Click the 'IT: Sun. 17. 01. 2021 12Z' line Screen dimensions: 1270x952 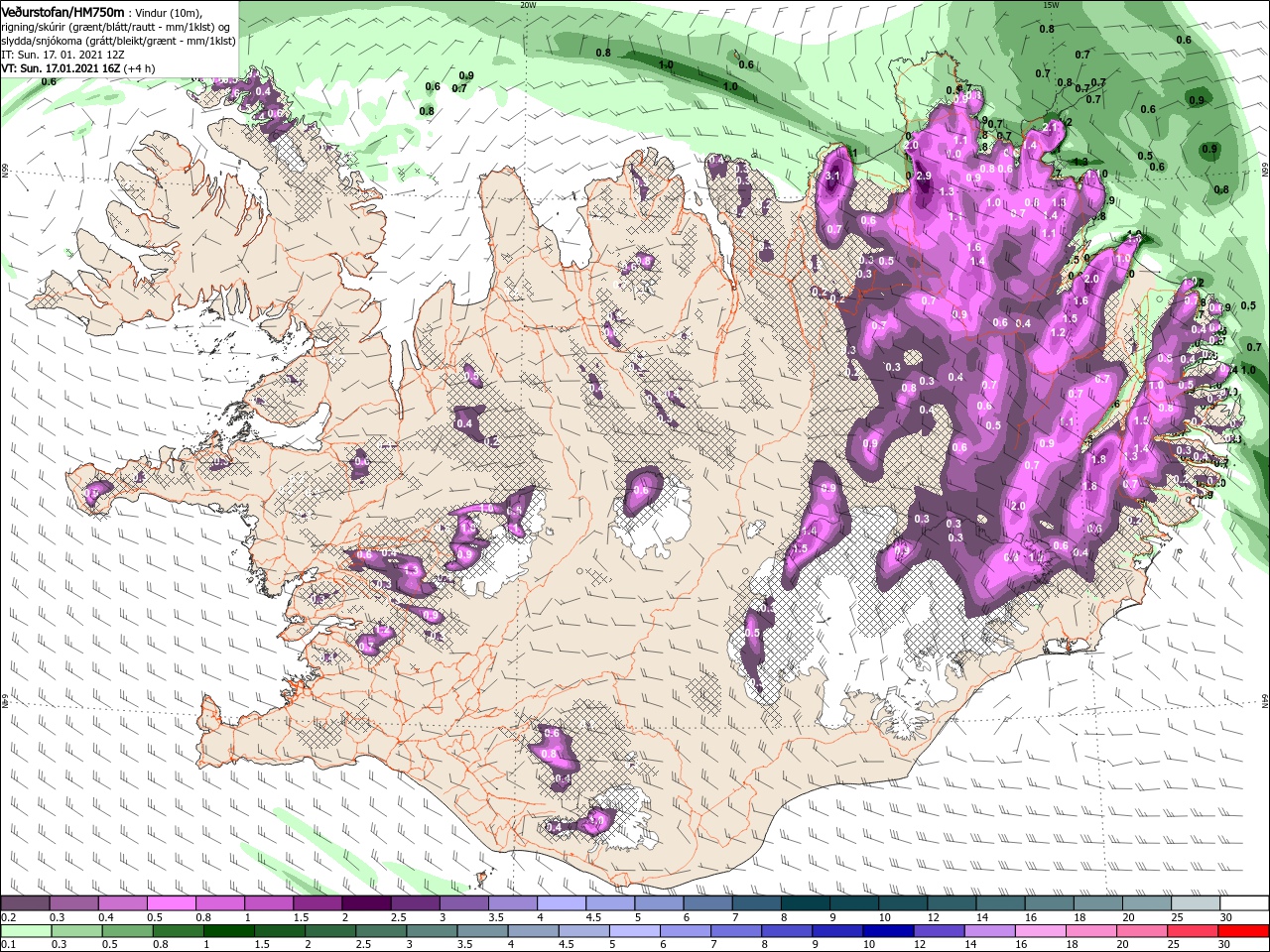[x=61, y=55]
